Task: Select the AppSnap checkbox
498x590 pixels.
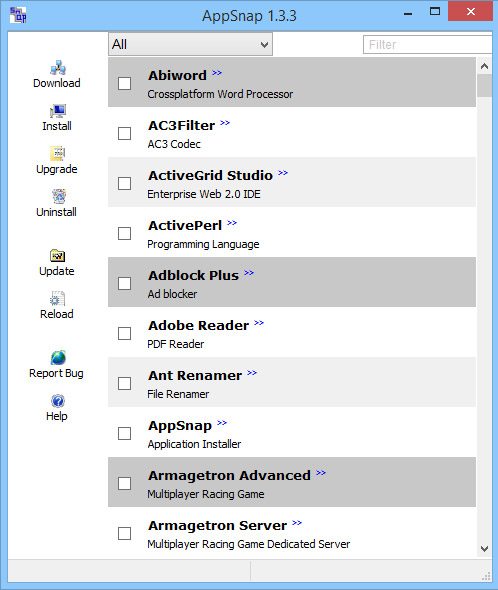Action: [x=125, y=433]
